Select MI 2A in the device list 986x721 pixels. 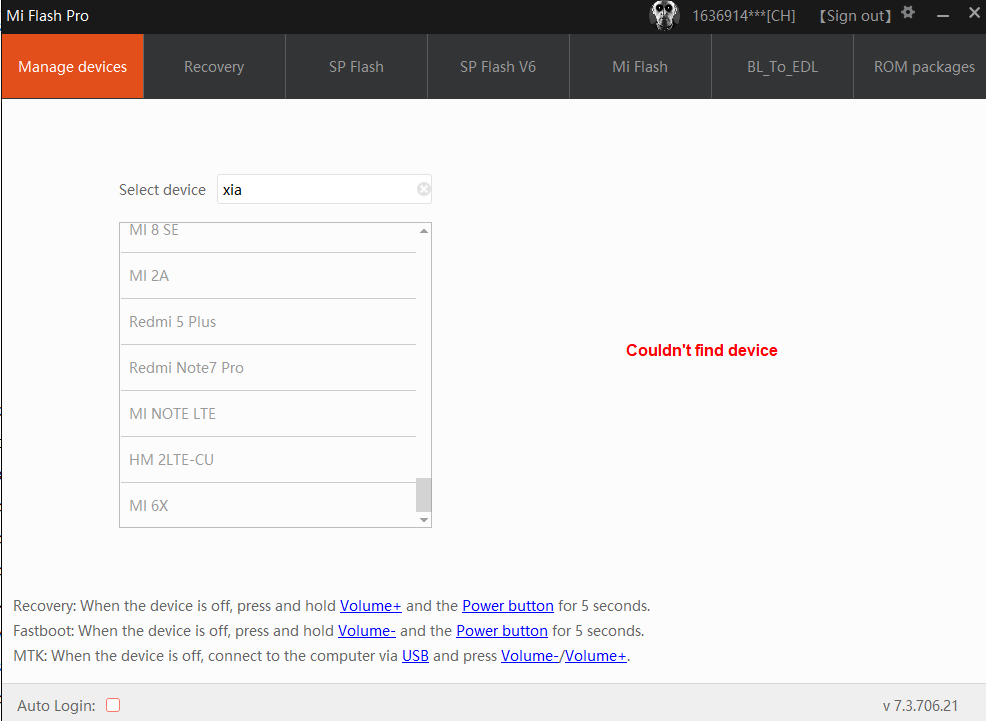click(x=269, y=276)
